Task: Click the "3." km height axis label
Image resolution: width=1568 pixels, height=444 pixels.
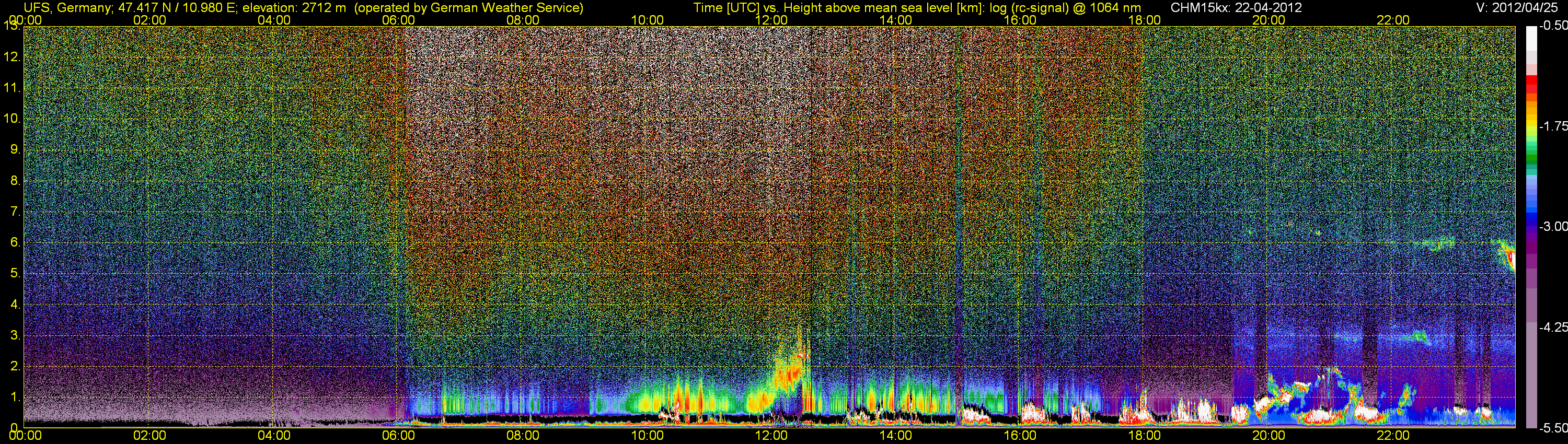Action: [x=15, y=335]
